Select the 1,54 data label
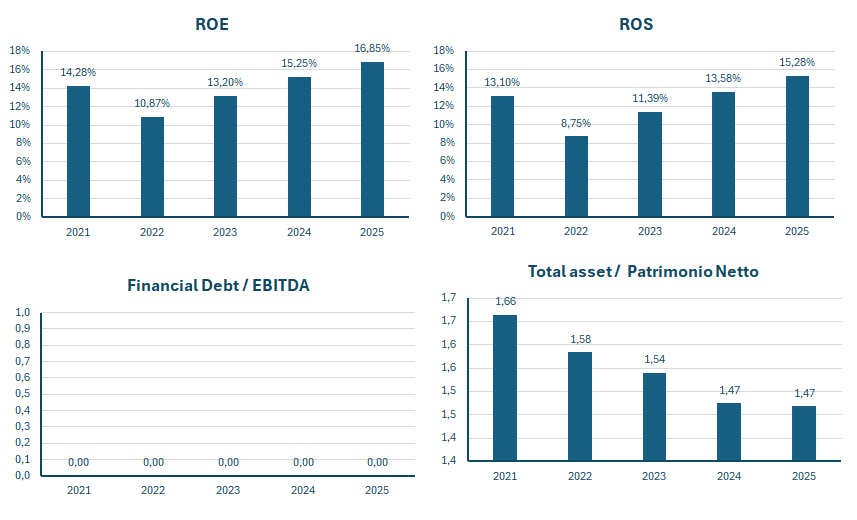857x520 pixels. 655,359
